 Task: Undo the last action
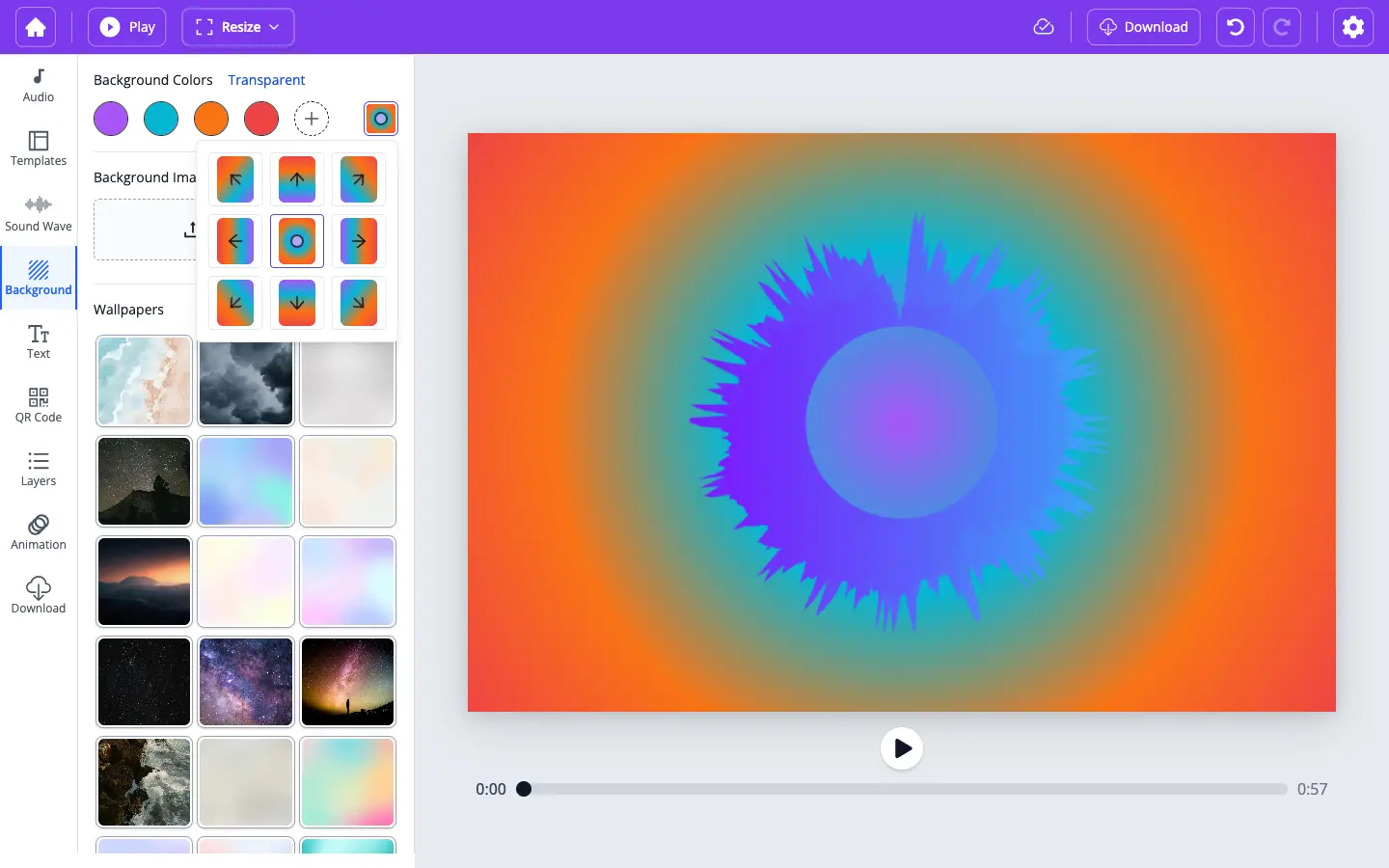1236,27
